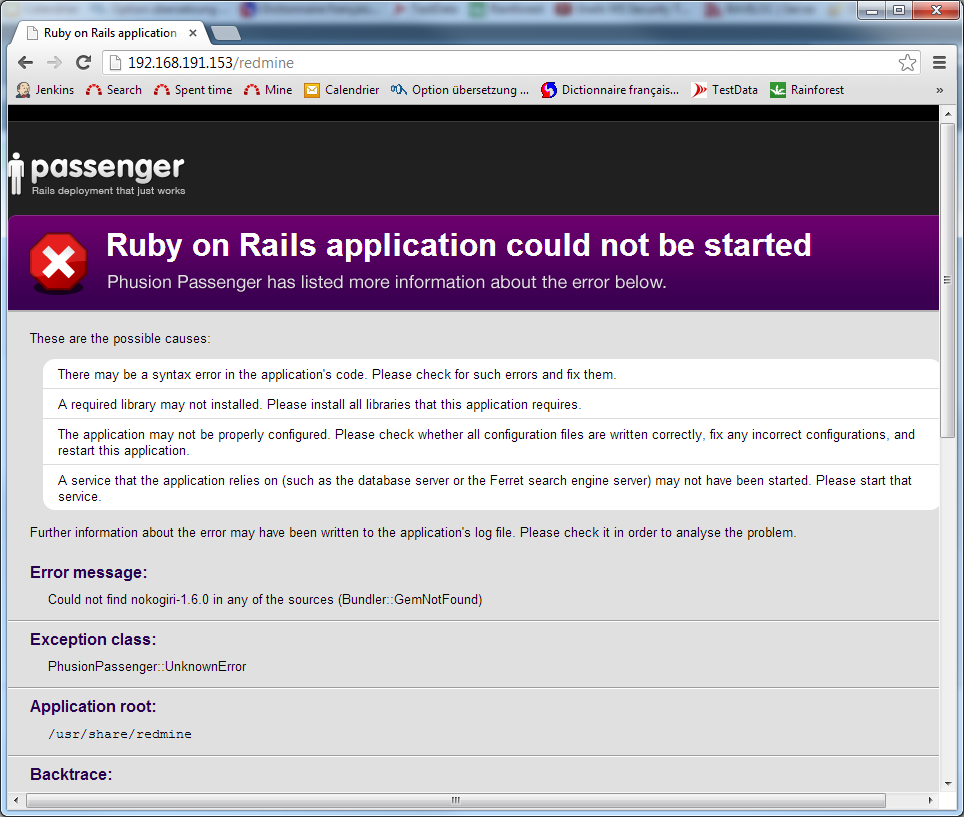Click the red error X icon
The width and height of the screenshot is (964, 817).
pyautogui.click(x=58, y=262)
